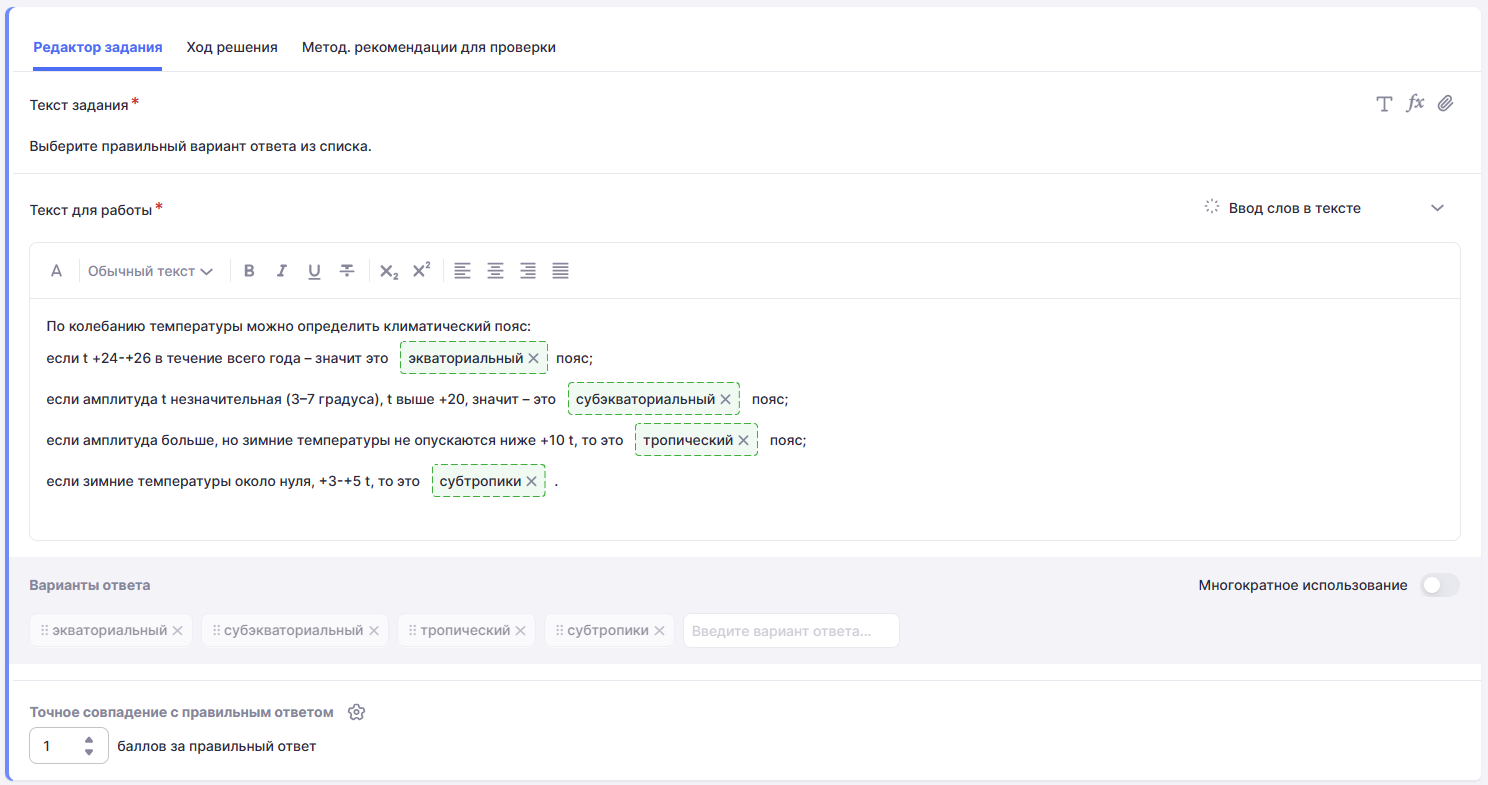Apply subscript formatting

pos(389,271)
